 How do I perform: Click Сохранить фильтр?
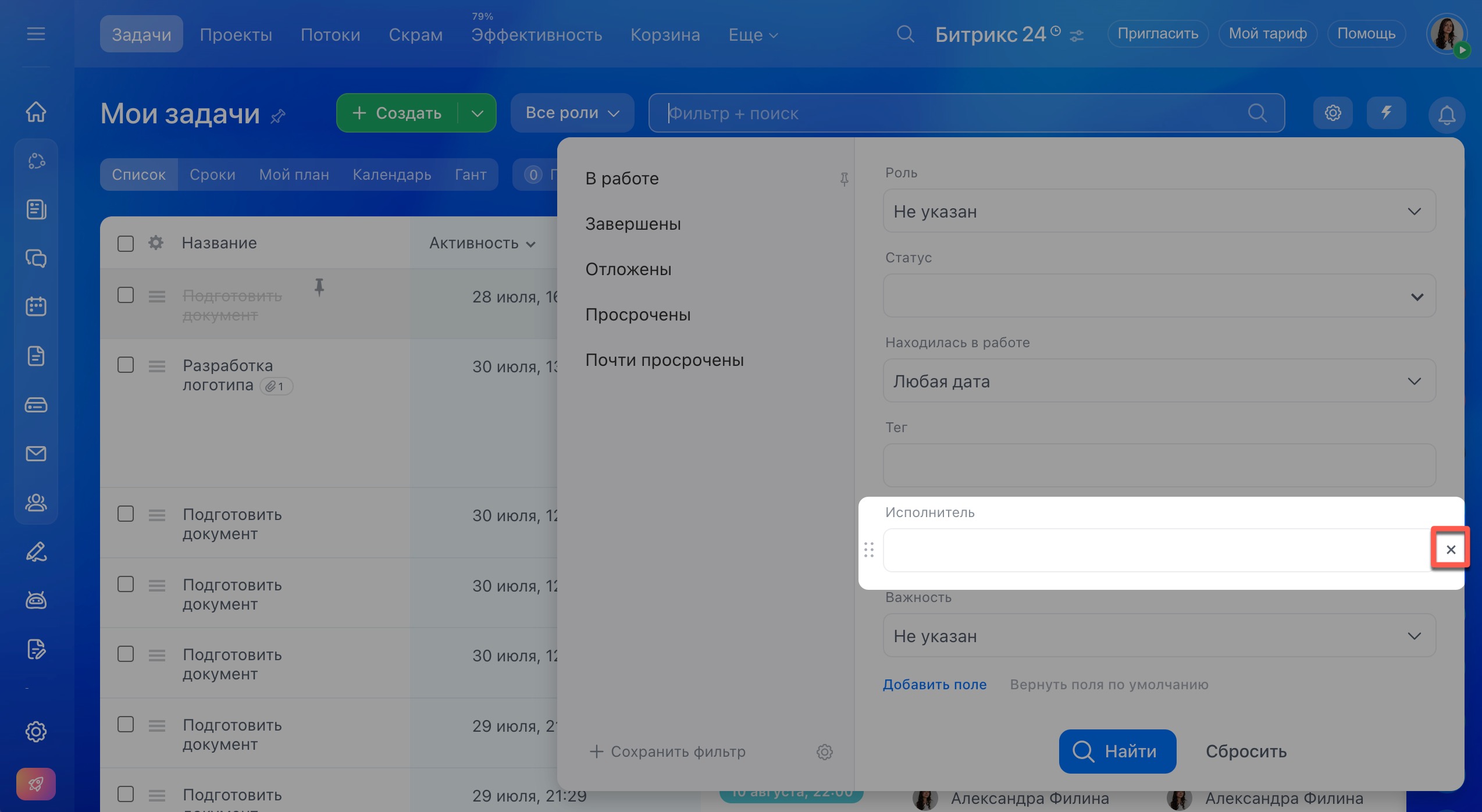point(668,752)
